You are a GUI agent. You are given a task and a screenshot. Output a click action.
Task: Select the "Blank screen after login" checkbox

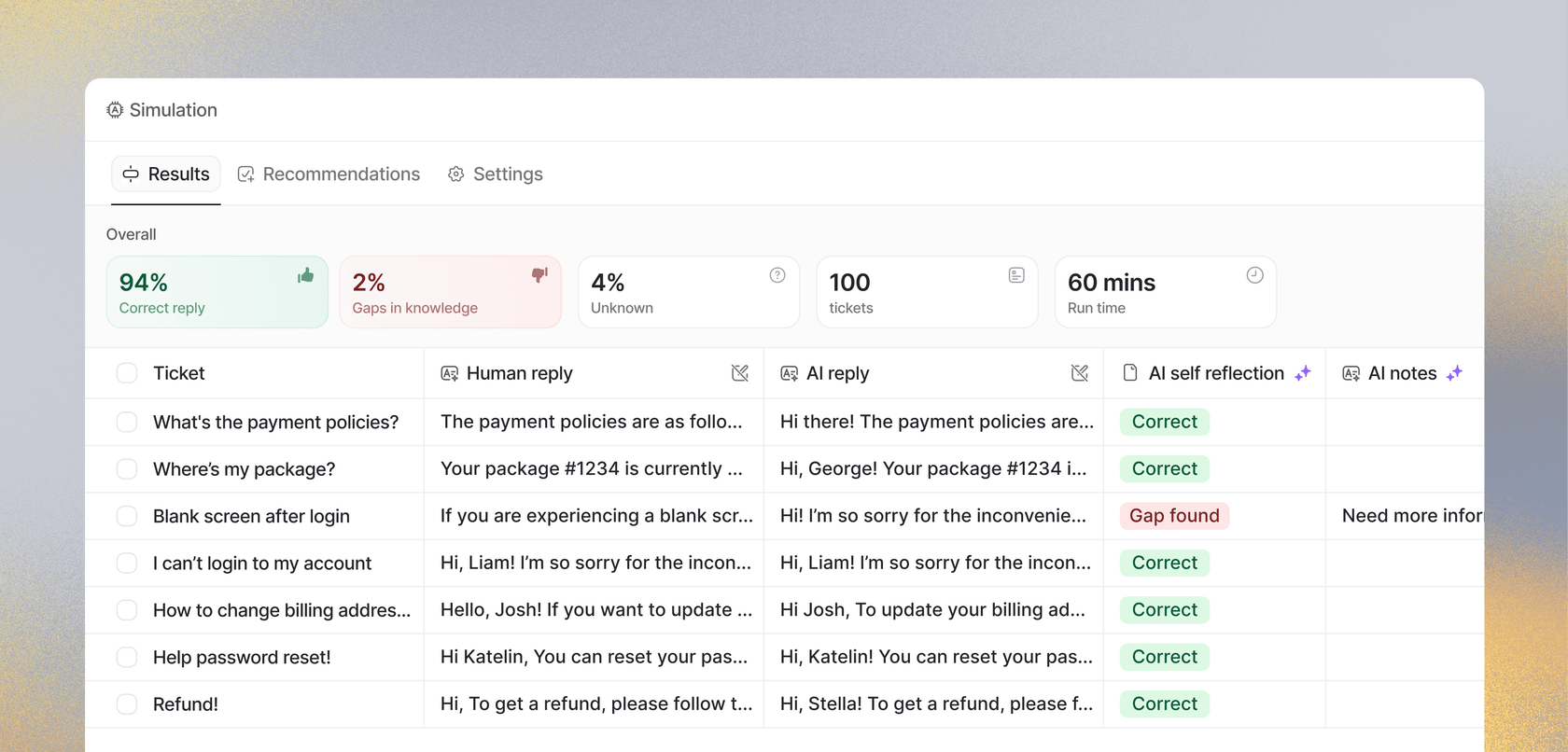click(127, 516)
